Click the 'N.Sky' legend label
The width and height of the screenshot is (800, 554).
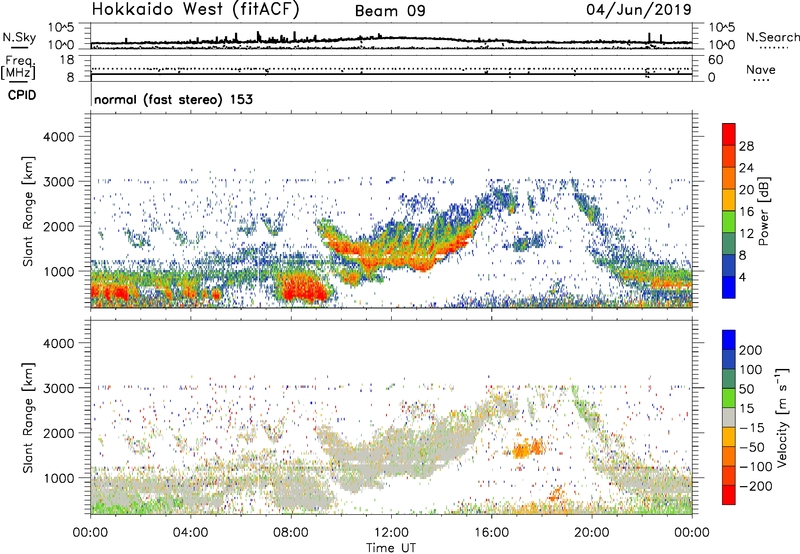[x=19, y=37]
